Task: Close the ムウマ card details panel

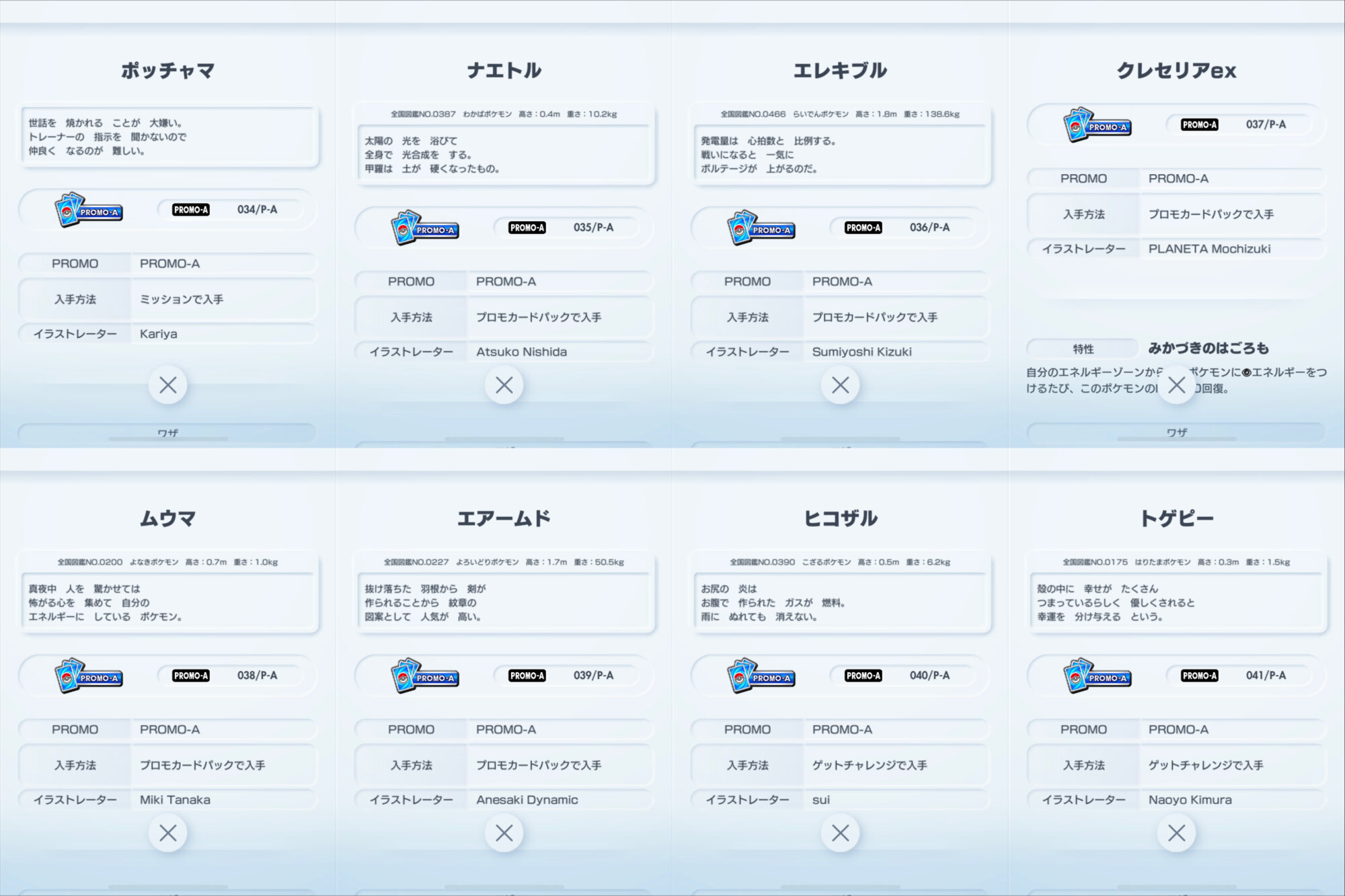Action: [168, 833]
